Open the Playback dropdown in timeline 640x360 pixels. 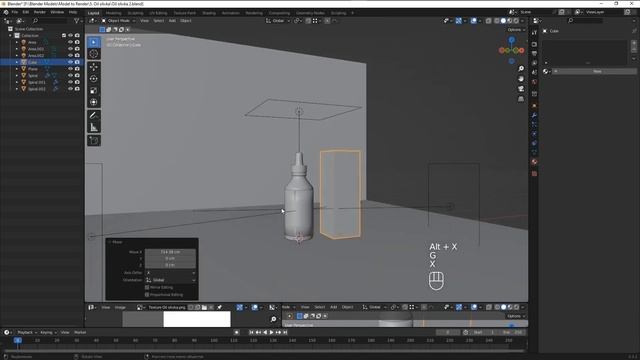(x=27, y=333)
